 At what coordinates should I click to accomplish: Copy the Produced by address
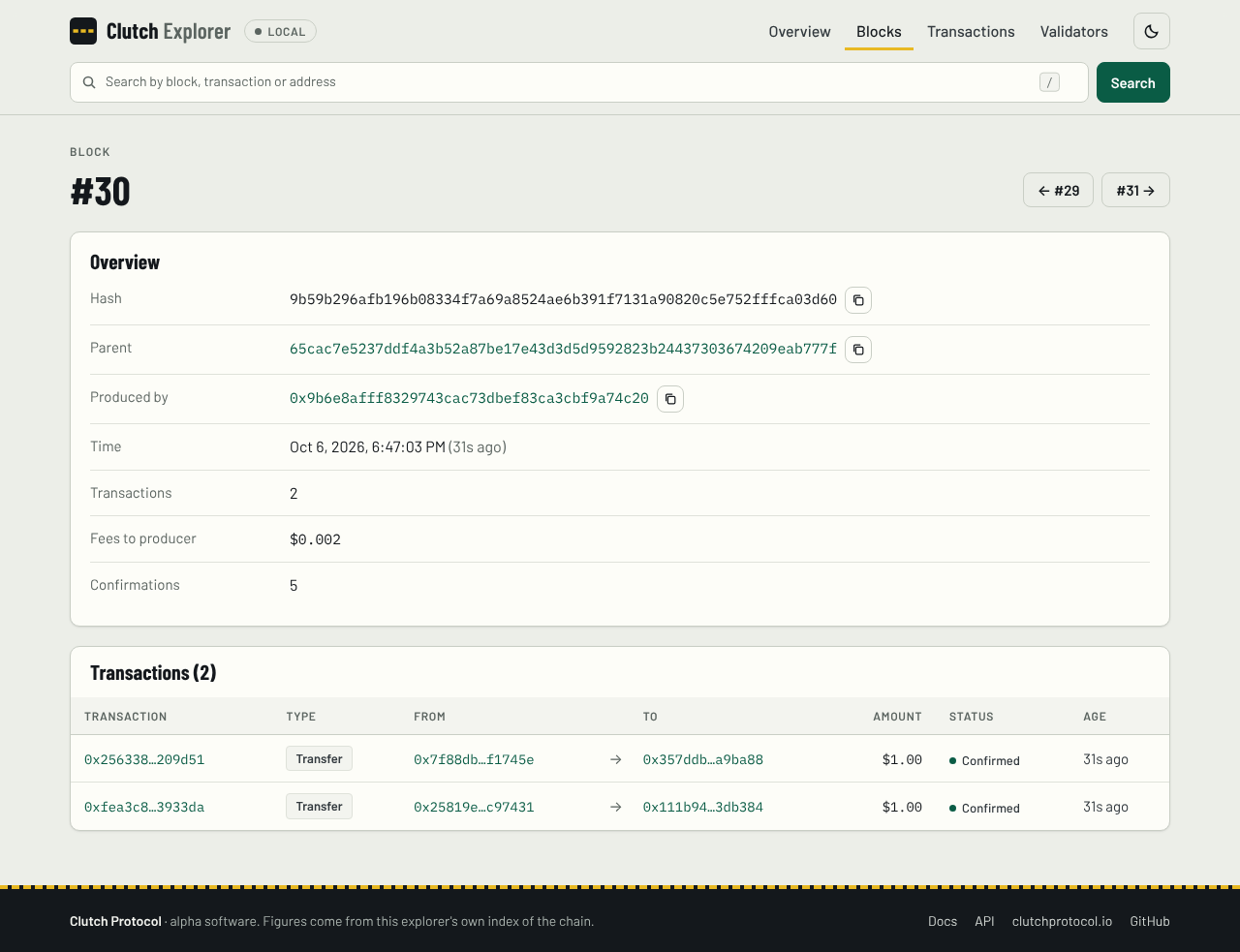click(670, 399)
